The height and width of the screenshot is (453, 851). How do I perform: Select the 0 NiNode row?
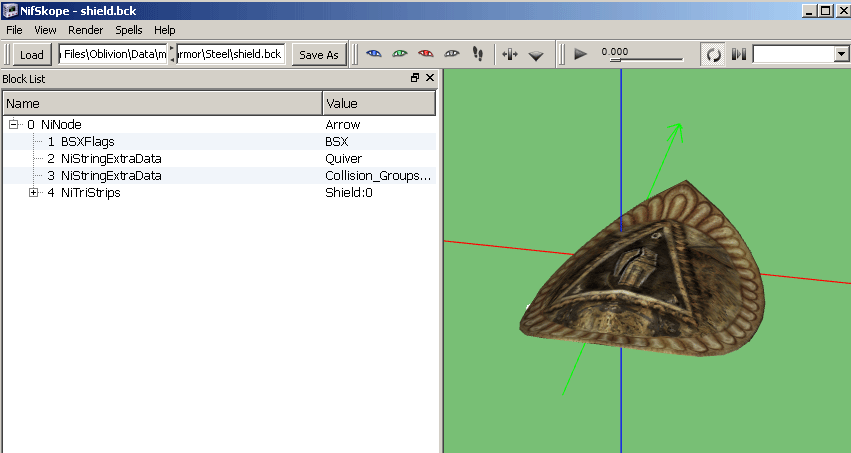(219, 124)
